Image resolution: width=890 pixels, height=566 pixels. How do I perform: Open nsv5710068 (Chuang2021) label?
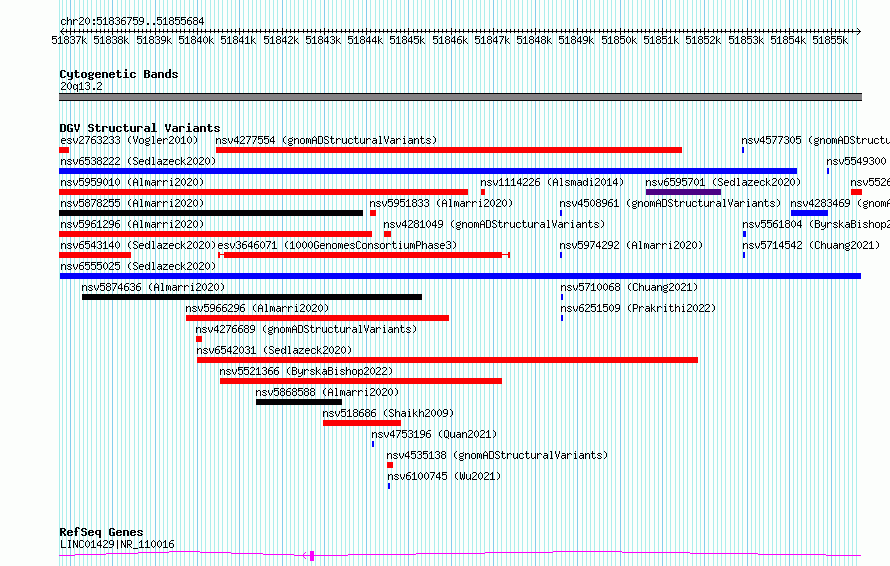point(629,287)
